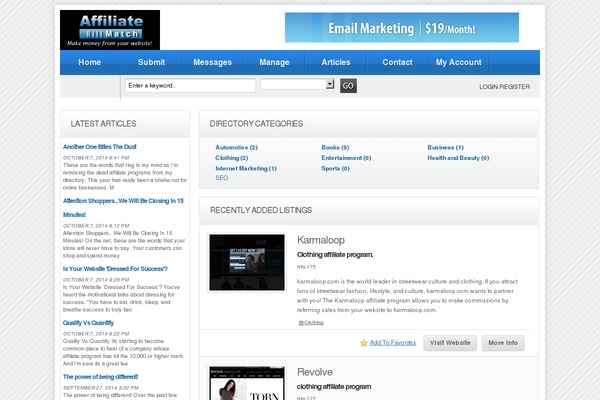
Task: Focus the Enter a keyword search field
Action: pos(190,85)
